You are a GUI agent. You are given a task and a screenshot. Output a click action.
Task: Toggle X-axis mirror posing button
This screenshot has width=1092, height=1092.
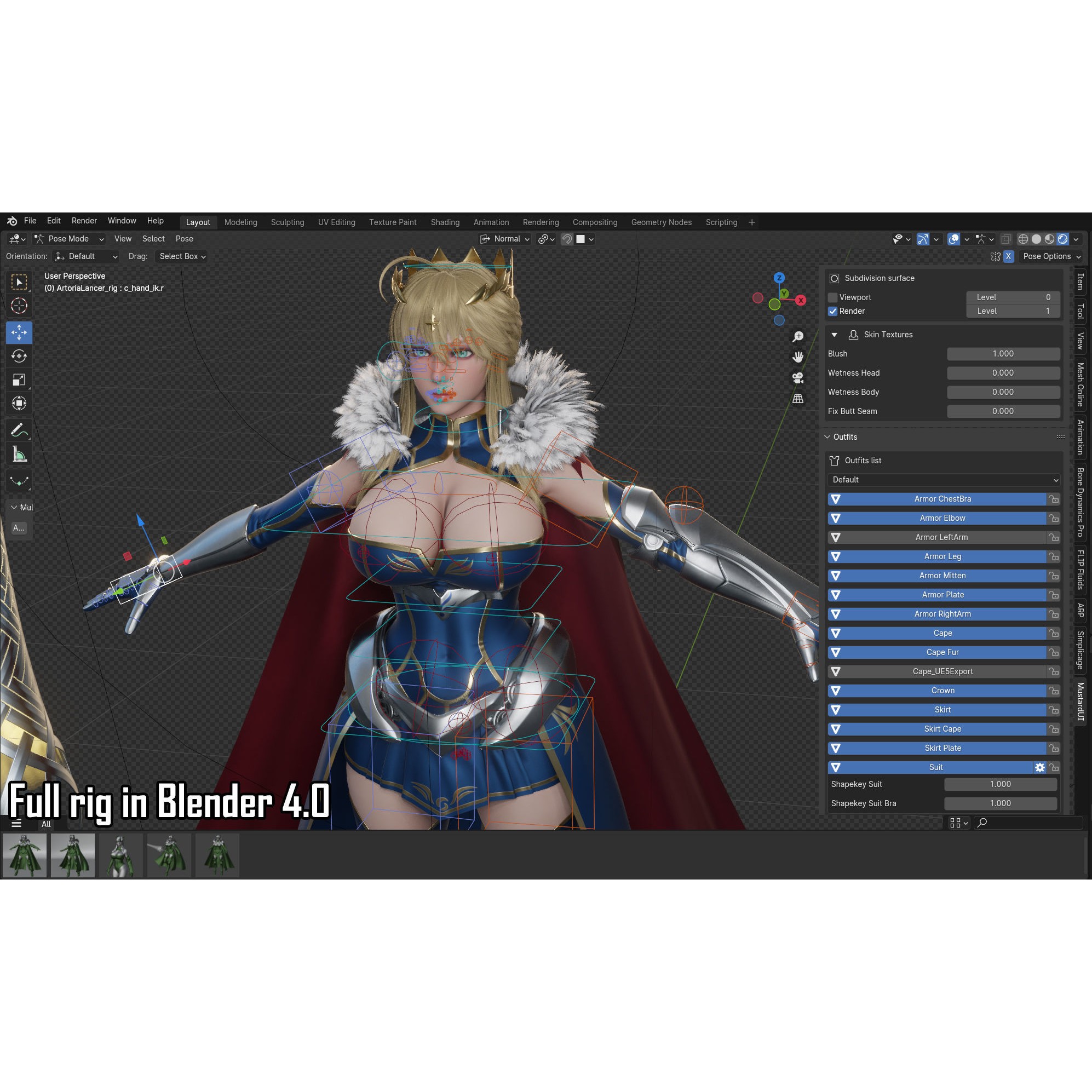coord(1008,257)
